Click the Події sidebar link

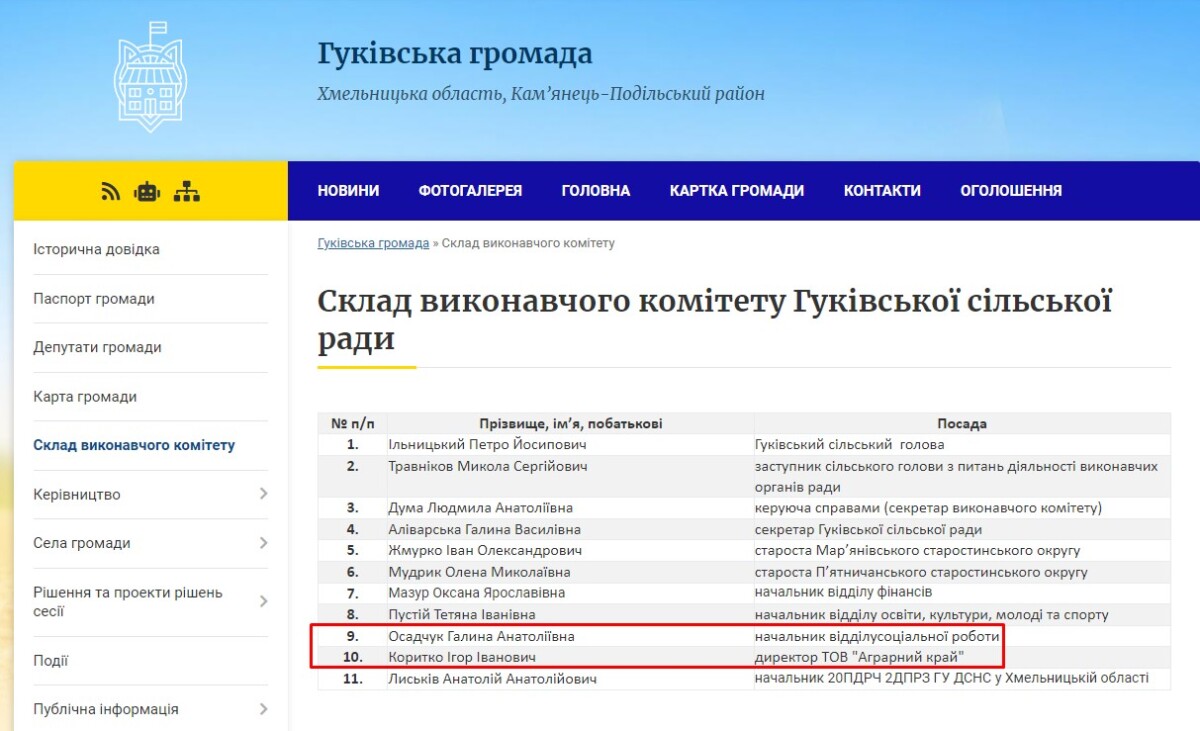point(51,660)
